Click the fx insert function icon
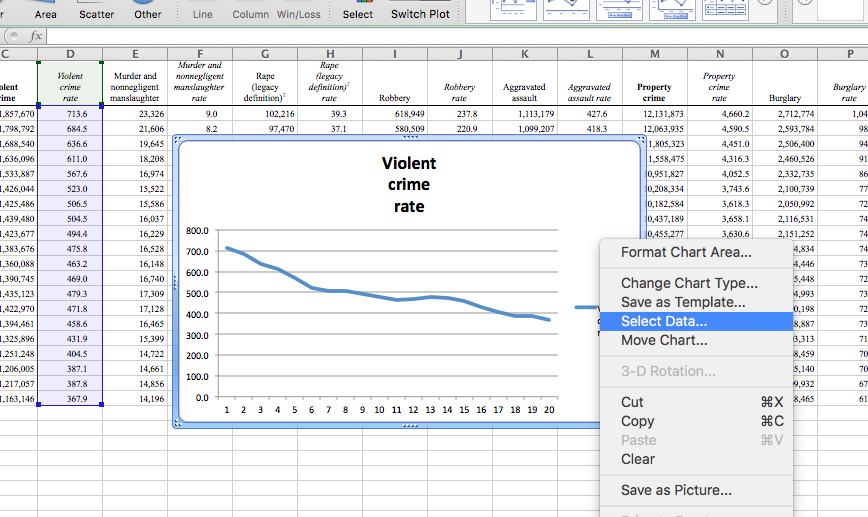The image size is (868, 517). click(x=36, y=36)
